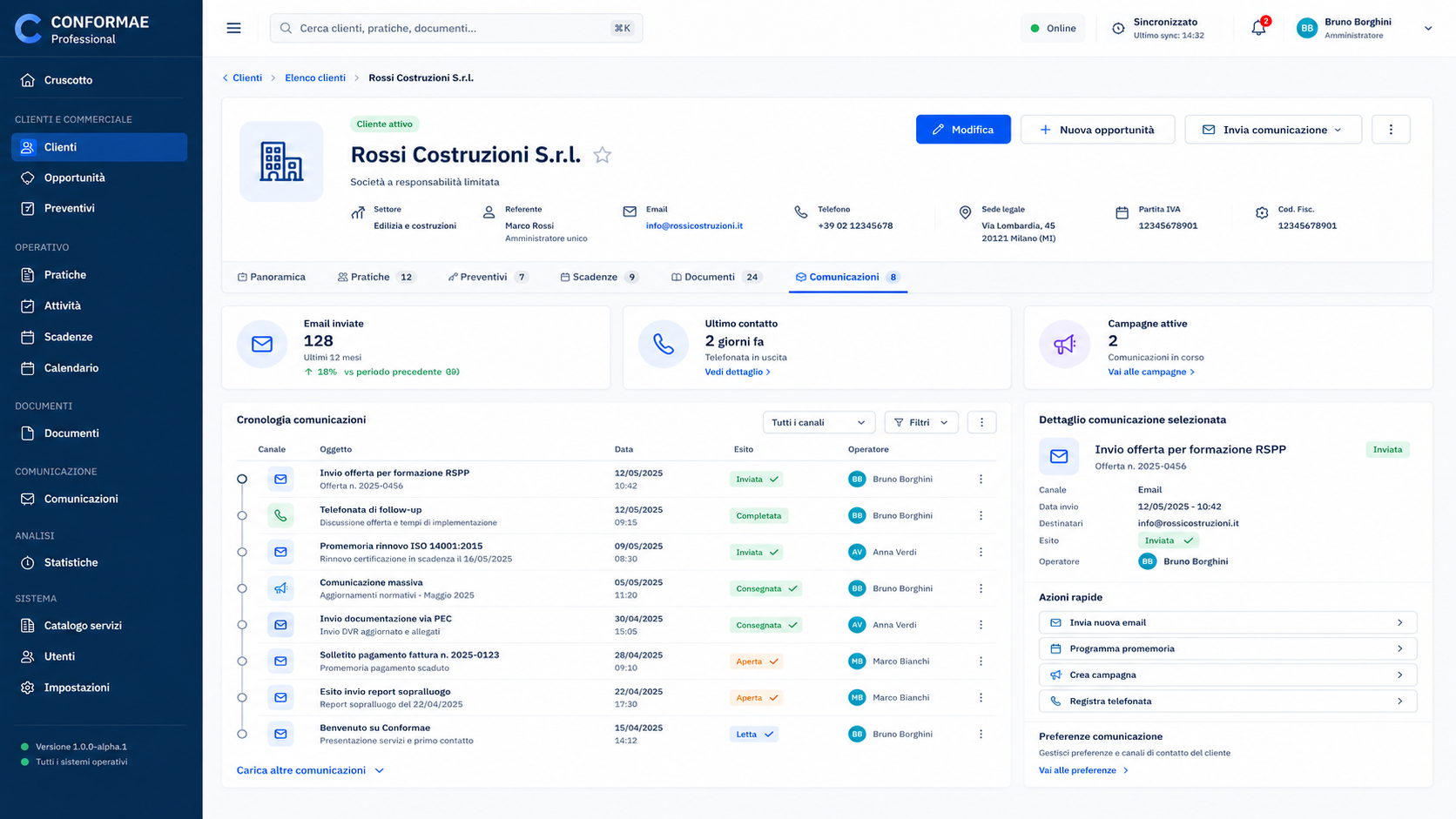Image resolution: width=1456 pixels, height=819 pixels.
Task: Open the Vai alle campagne link
Action: pyautogui.click(x=1151, y=373)
